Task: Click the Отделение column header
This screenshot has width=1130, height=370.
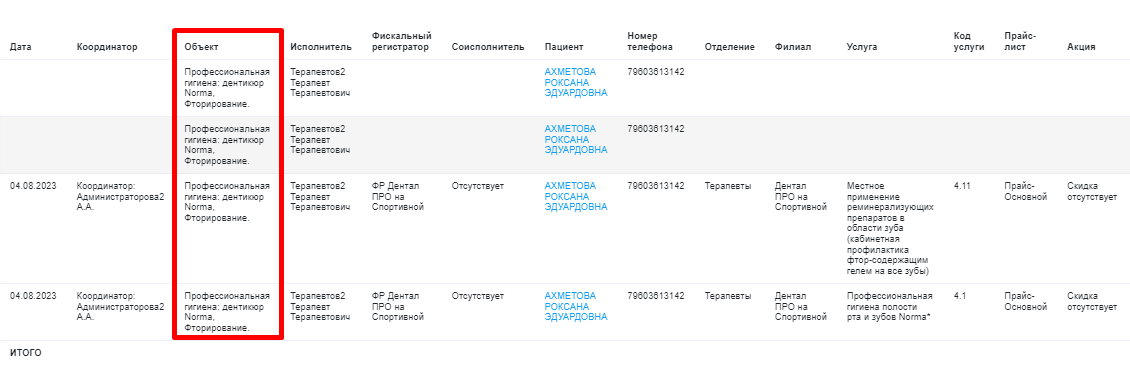Action: (729, 47)
